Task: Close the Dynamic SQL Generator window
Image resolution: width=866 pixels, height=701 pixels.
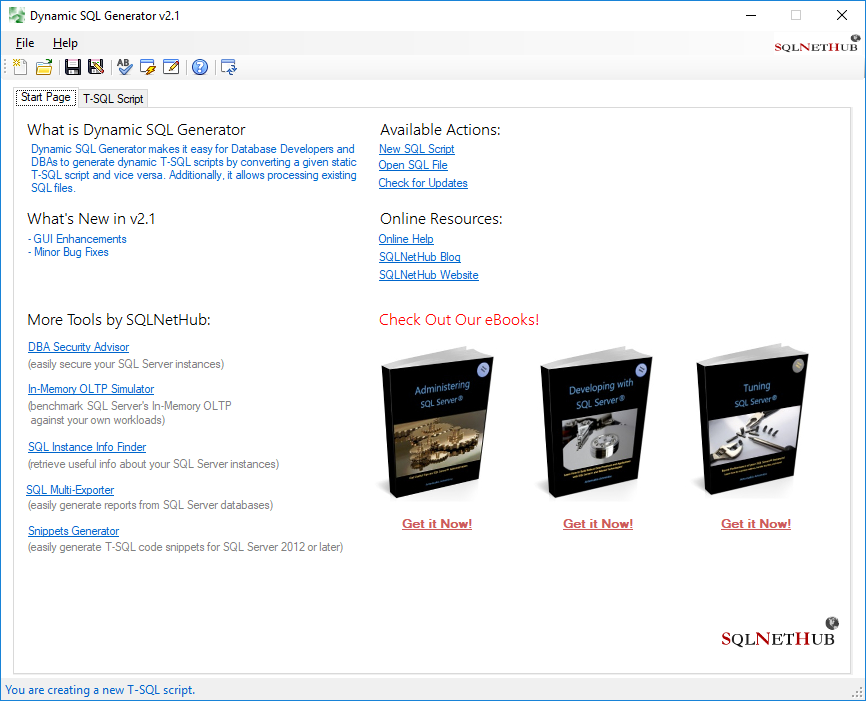Action: click(842, 15)
